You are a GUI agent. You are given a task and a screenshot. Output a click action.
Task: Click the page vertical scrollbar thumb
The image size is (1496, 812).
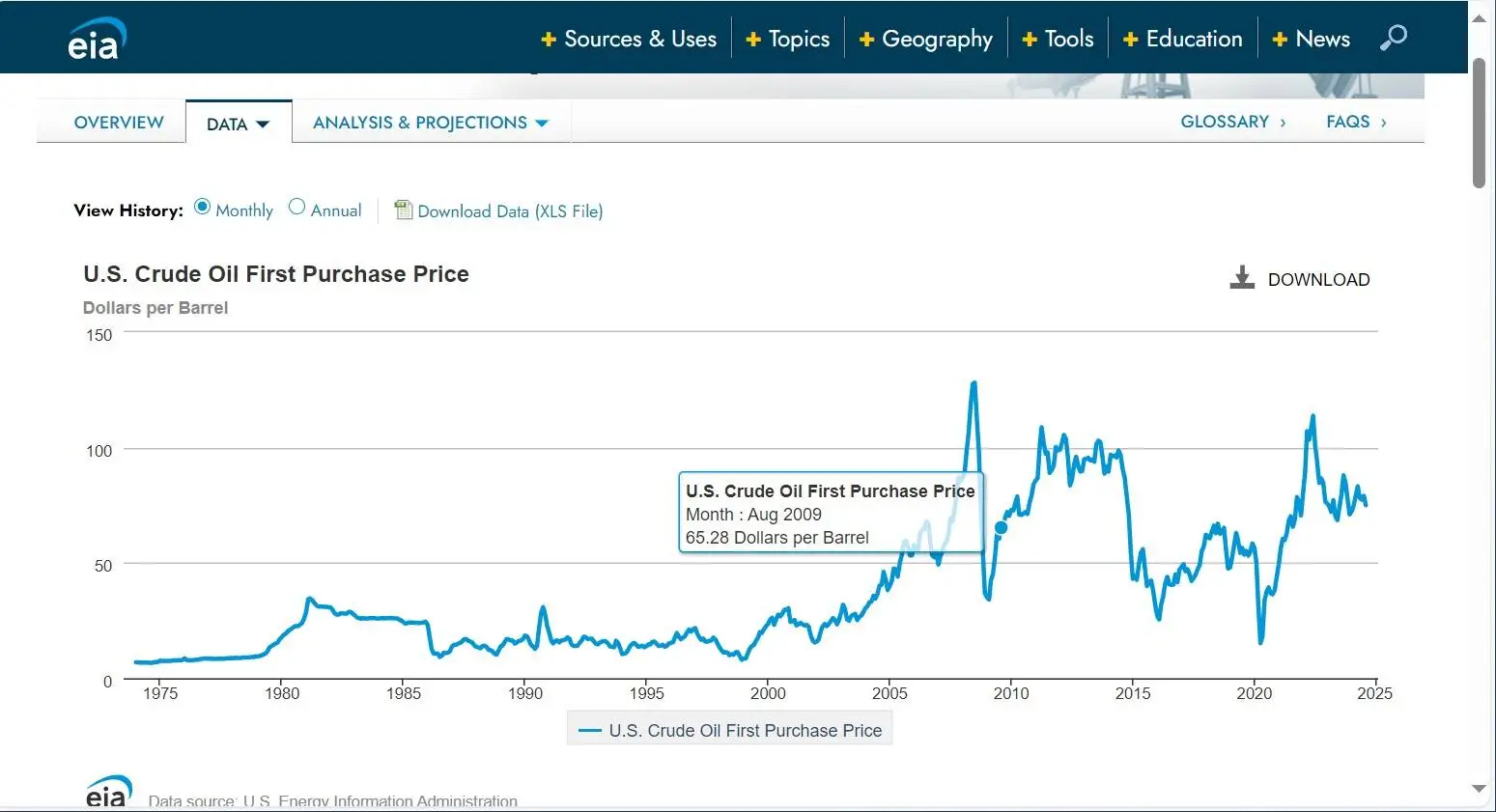pyautogui.click(x=1478, y=123)
